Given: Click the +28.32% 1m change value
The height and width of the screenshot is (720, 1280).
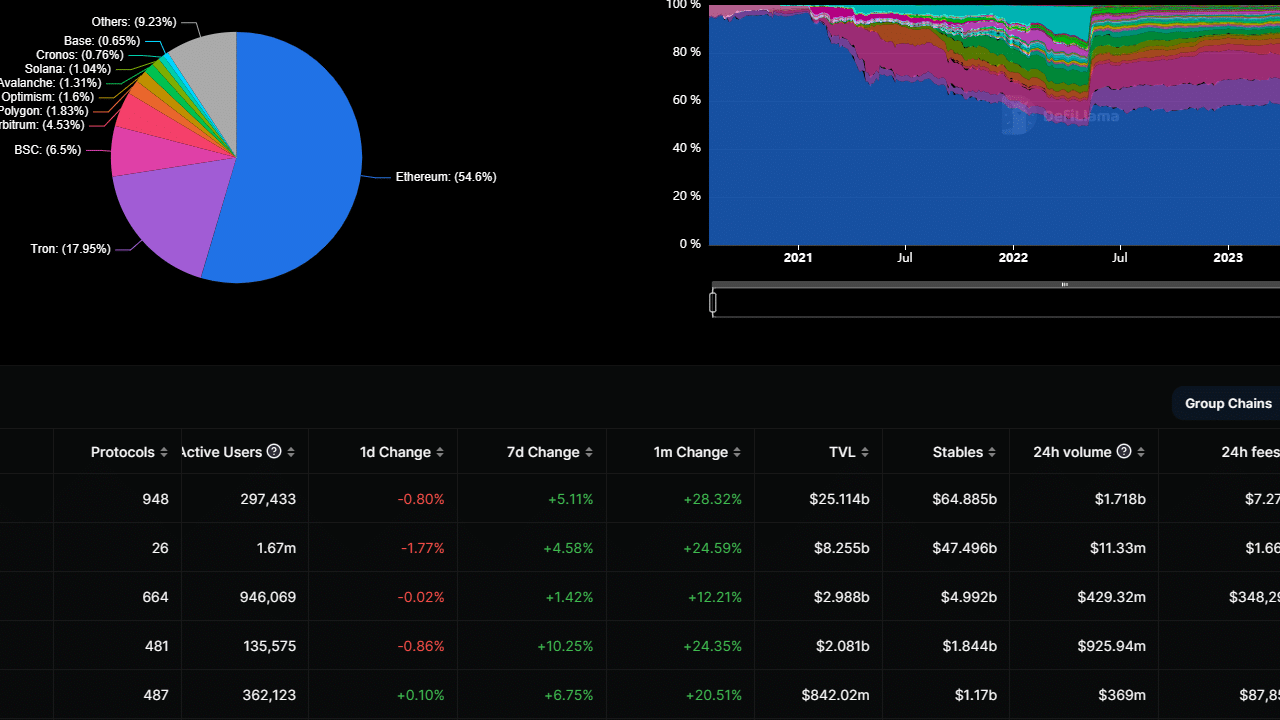Looking at the screenshot, I should (x=713, y=499).
